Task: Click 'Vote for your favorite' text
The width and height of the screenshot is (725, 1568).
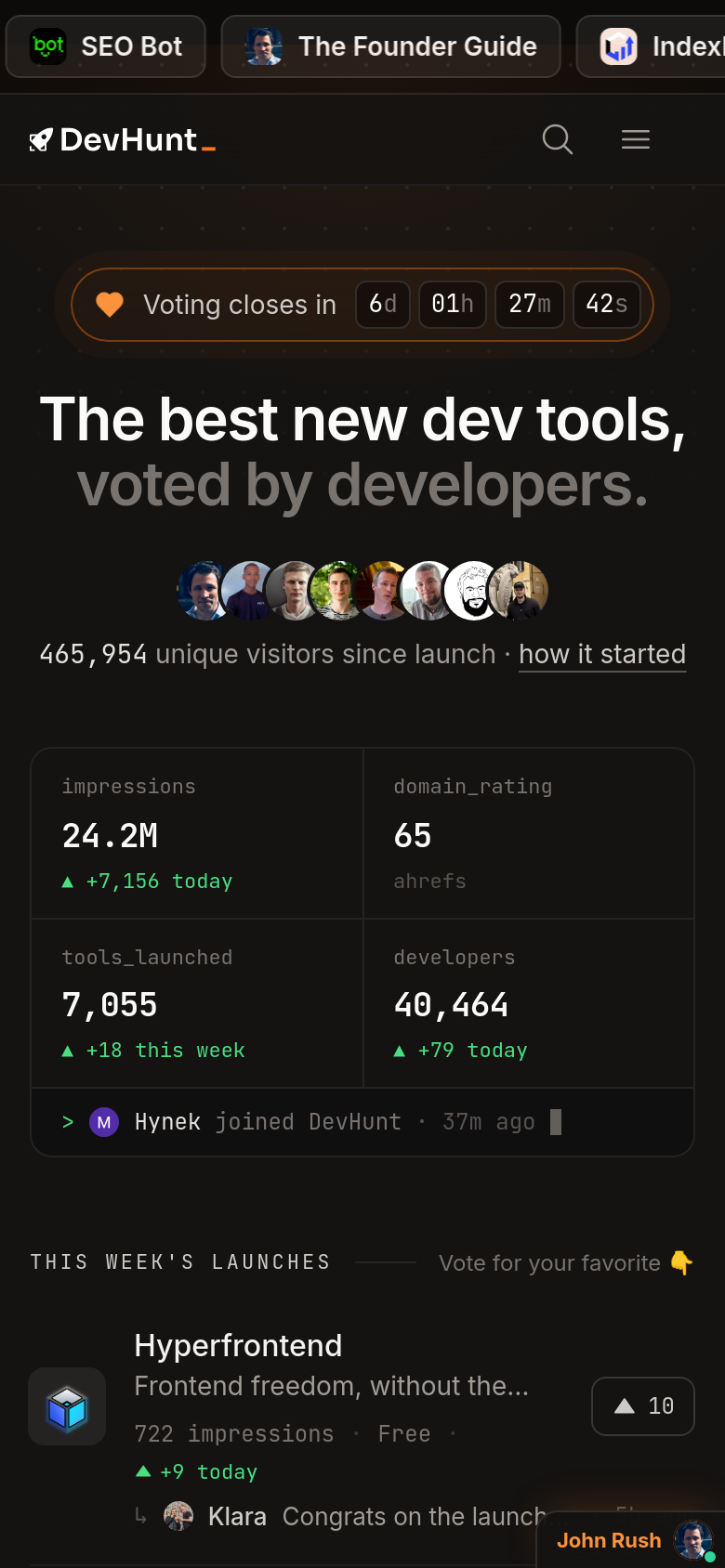Action: point(549,1263)
